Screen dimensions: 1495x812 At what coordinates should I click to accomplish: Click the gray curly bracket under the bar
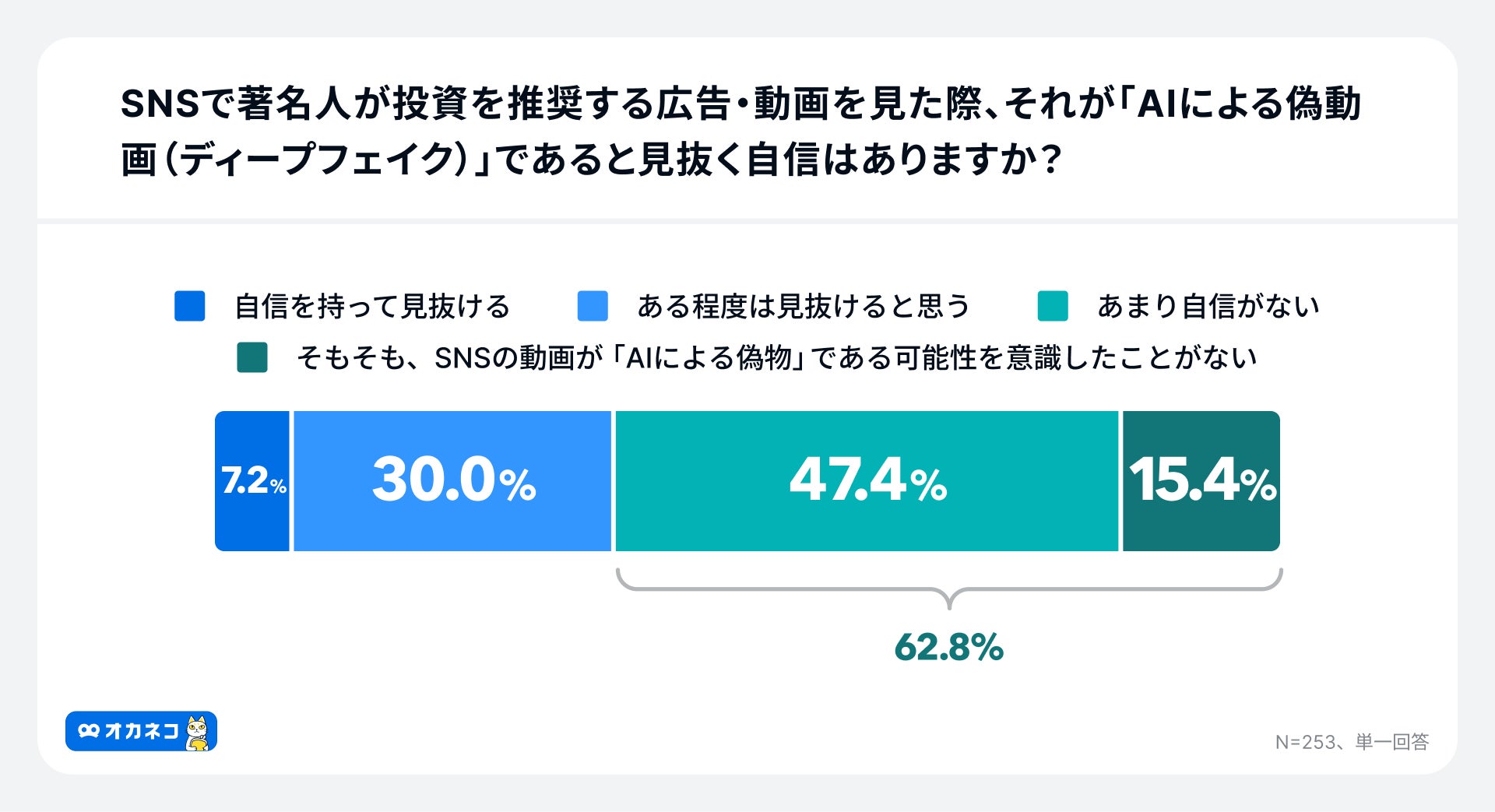948,589
